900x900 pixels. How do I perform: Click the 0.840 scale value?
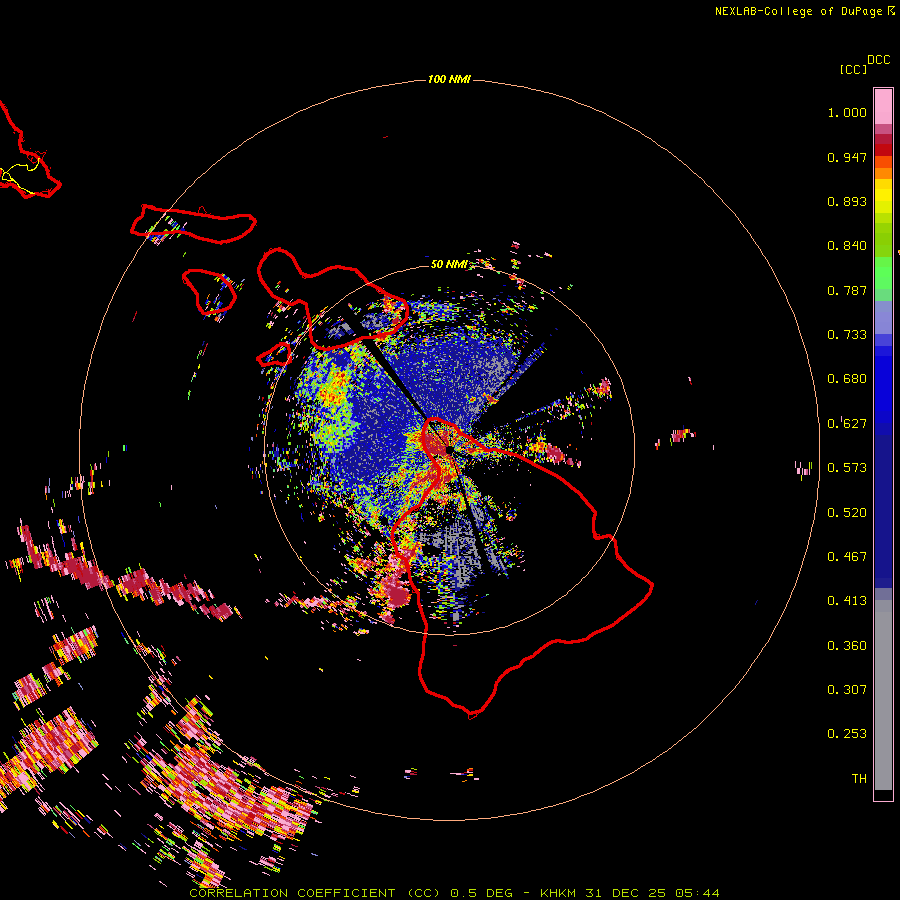847,246
